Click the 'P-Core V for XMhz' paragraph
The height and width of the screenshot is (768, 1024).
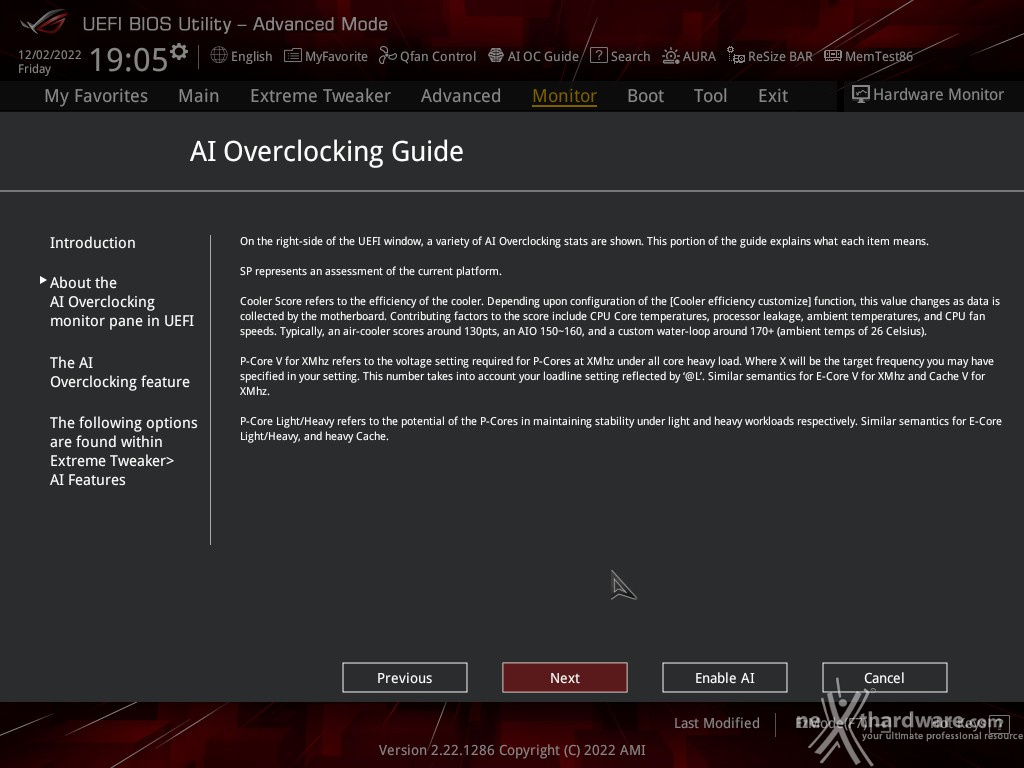[x=616, y=376]
